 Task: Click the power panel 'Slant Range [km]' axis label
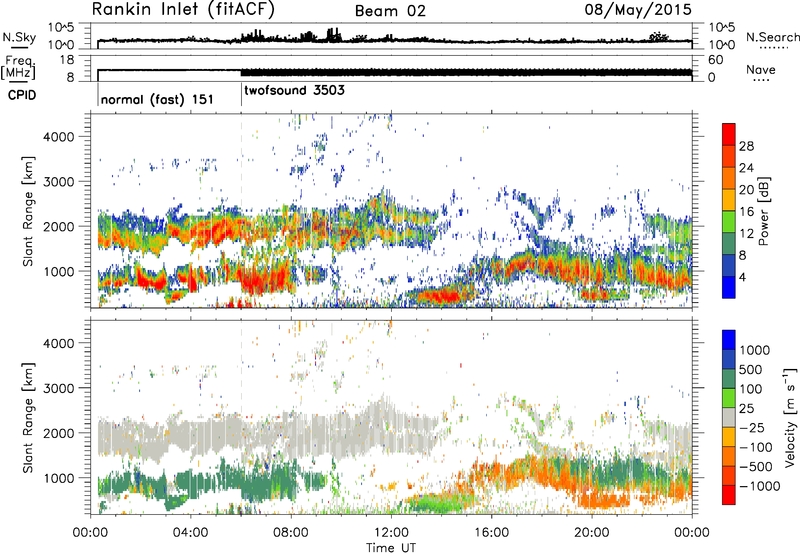[x=28, y=211]
